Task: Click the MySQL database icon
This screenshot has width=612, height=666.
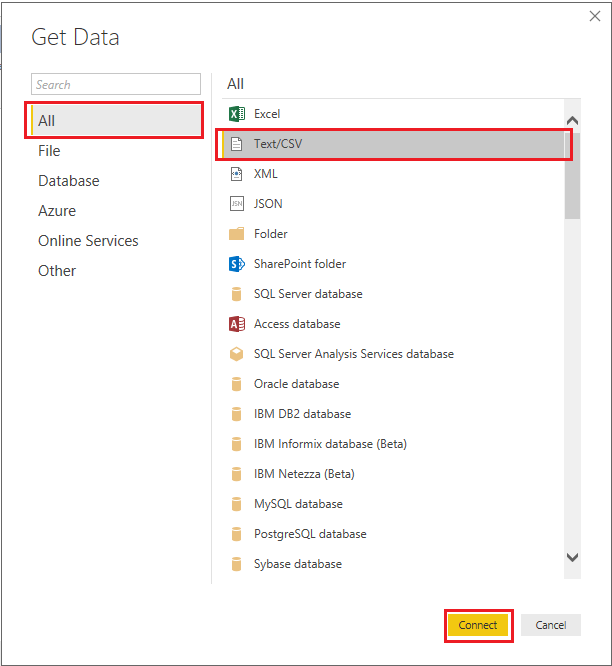Action: tap(237, 504)
